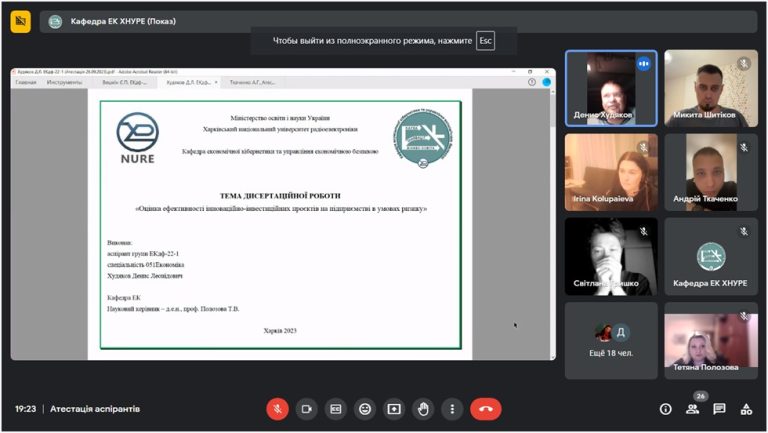Turn on the camera button

click(307, 409)
